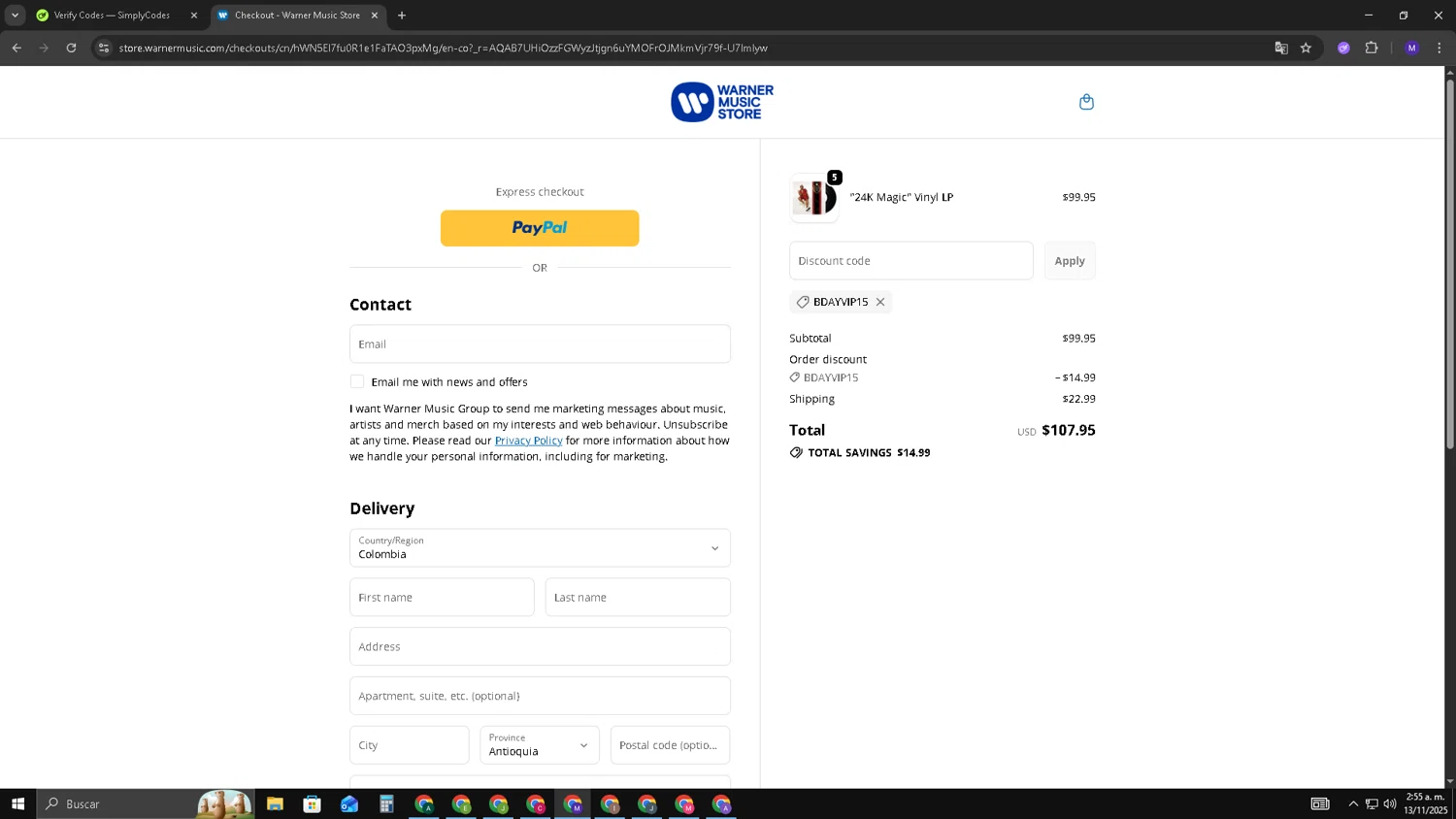Switch to Chrome profile C in taskbar
This screenshot has width=1456, height=819.
[x=536, y=803]
